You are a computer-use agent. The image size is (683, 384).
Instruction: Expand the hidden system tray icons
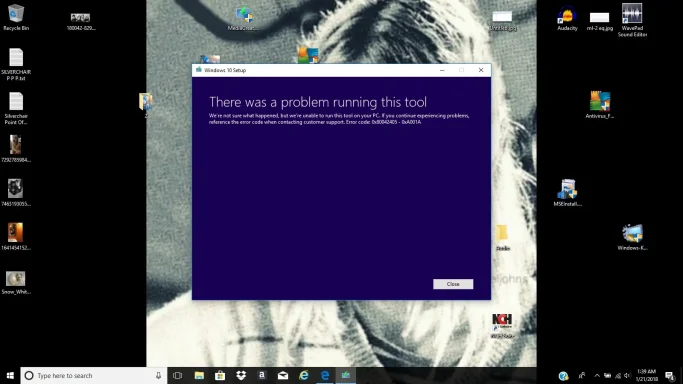[597, 375]
